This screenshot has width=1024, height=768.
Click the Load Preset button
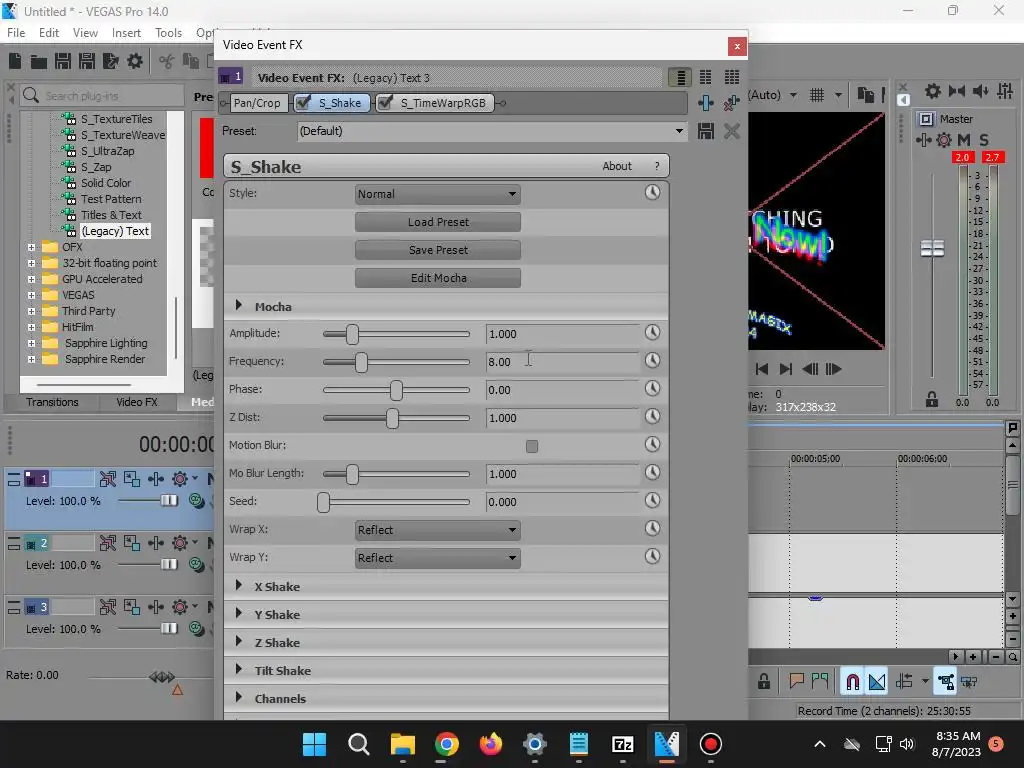coord(438,222)
